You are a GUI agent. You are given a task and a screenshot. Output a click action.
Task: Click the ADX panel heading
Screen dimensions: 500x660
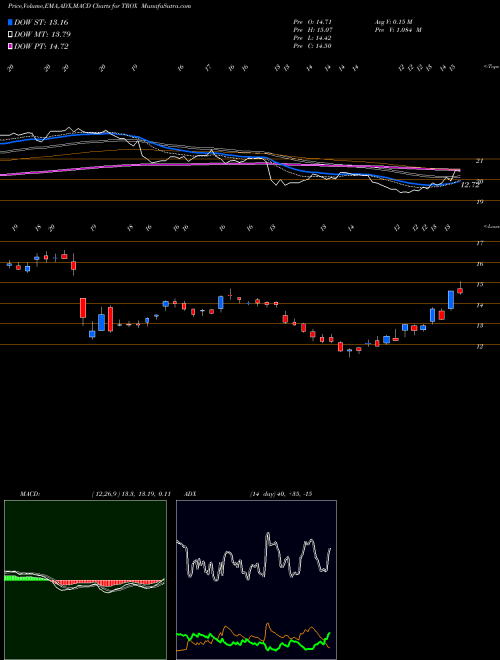189,494
